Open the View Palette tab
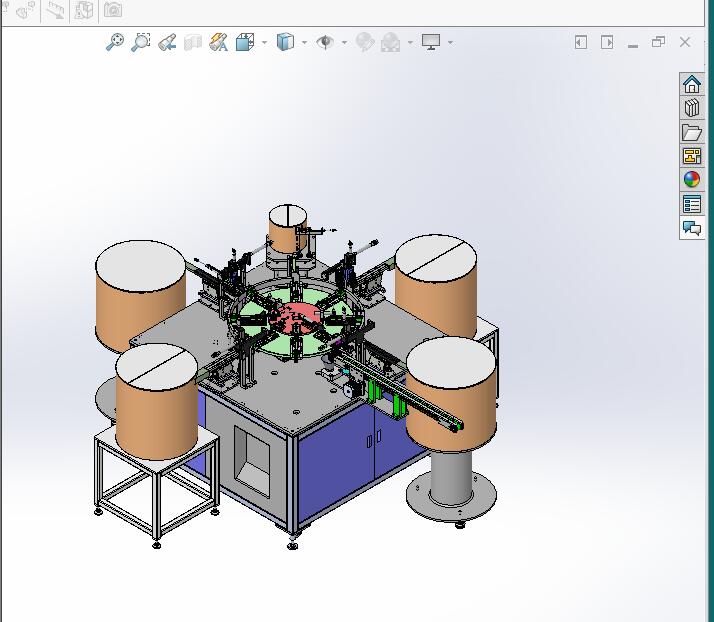 tap(692, 156)
